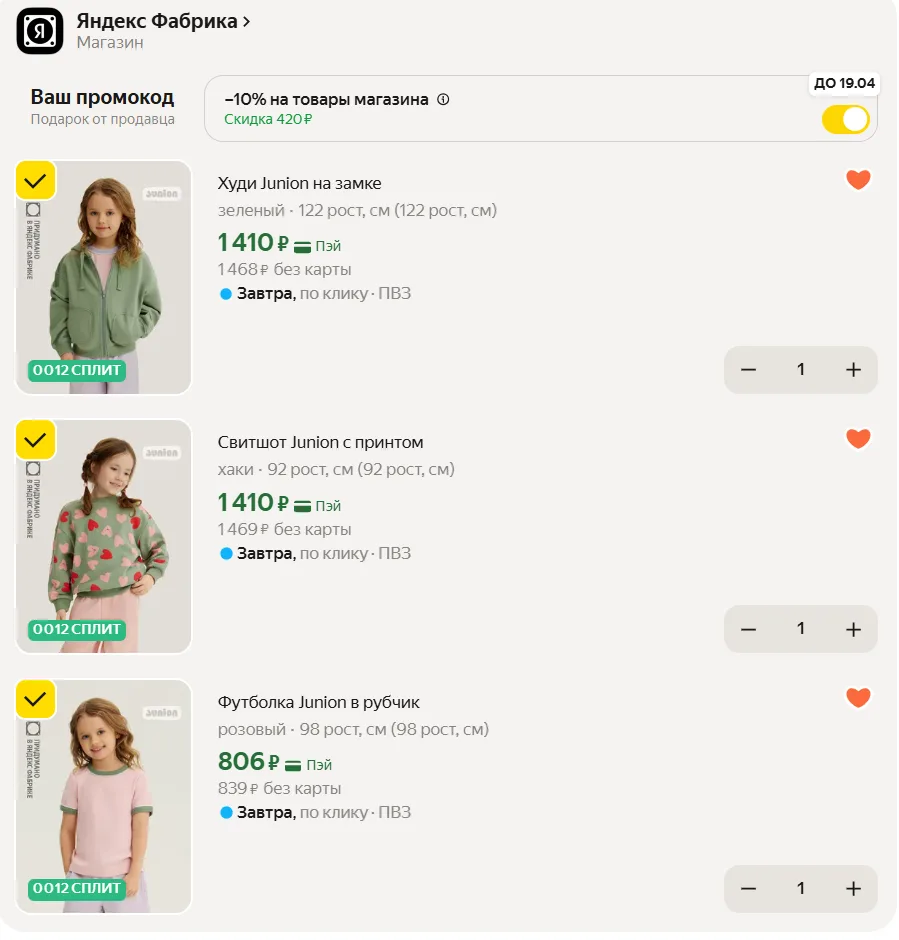899x940 pixels.
Task: Uncheck the Худи Junion на замке item
Action: (36, 181)
